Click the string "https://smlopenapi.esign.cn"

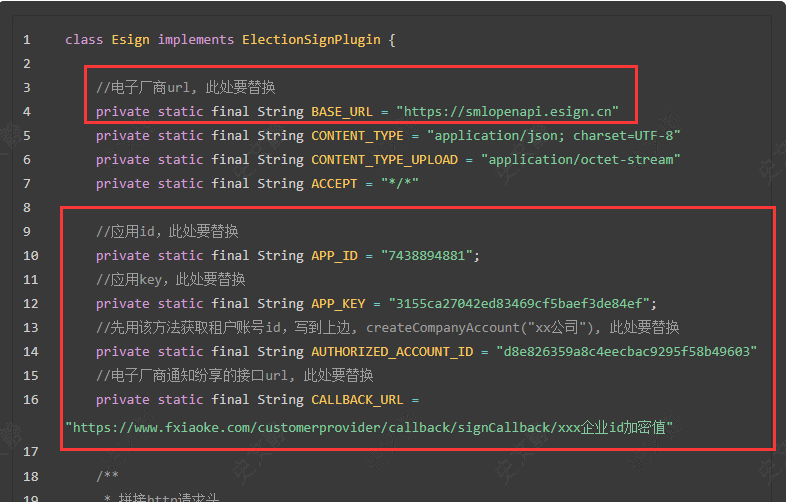507,112
